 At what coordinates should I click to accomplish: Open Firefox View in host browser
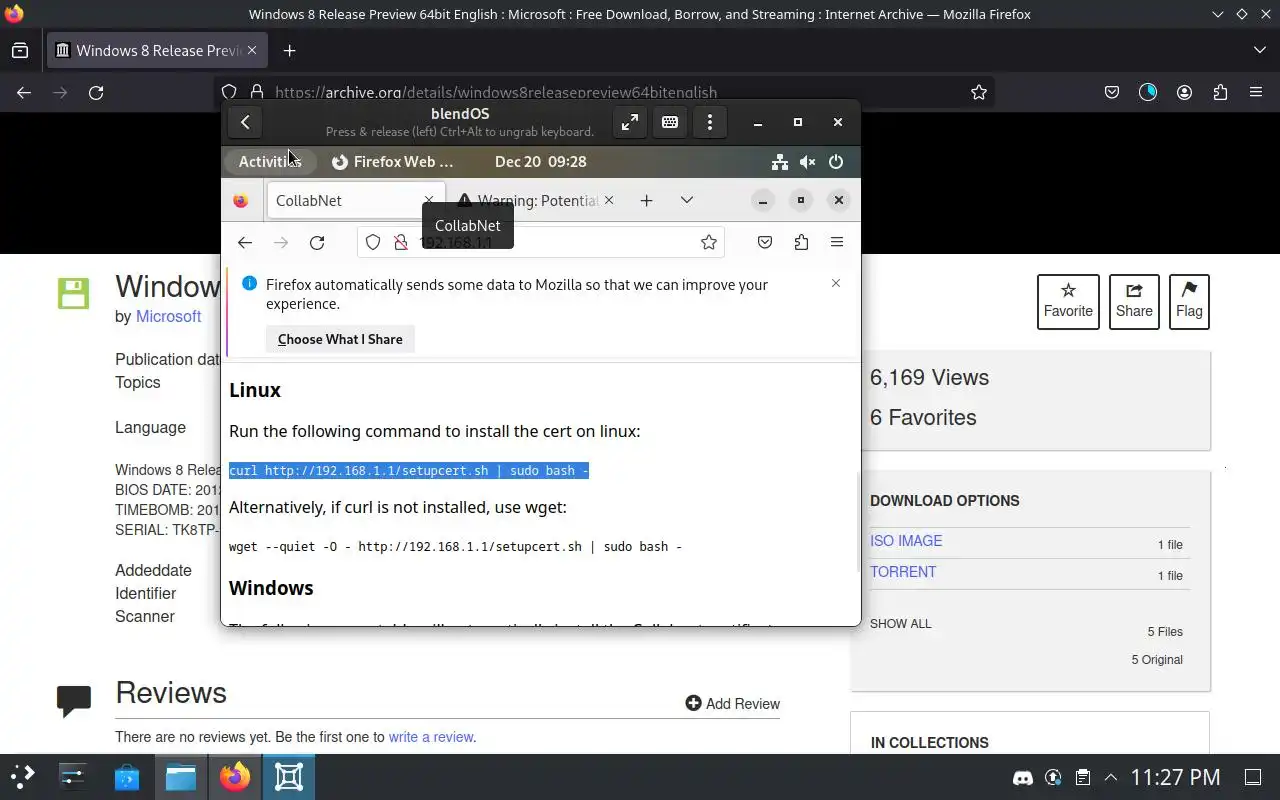20,50
